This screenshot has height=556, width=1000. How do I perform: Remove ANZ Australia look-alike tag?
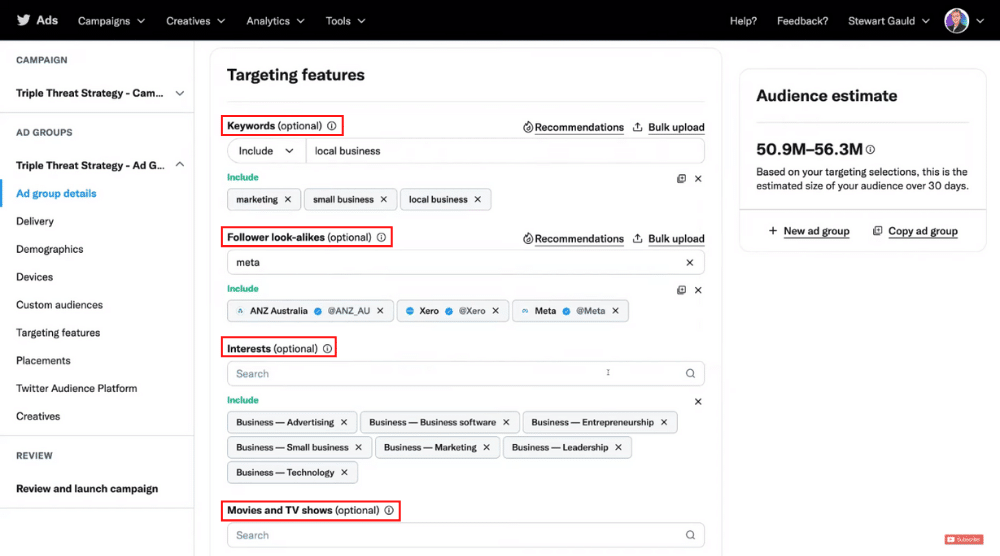(380, 311)
